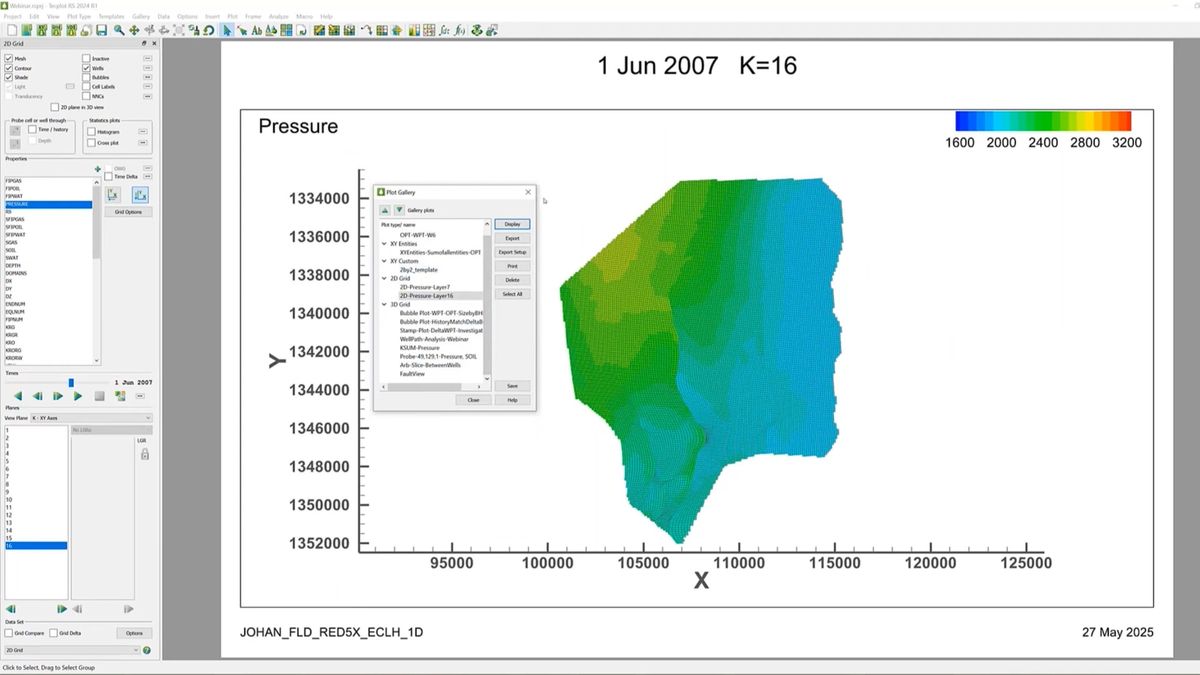The image size is (1200, 675).
Task: Uncheck Wells in the 2D Grid panel
Action: (x=87, y=68)
